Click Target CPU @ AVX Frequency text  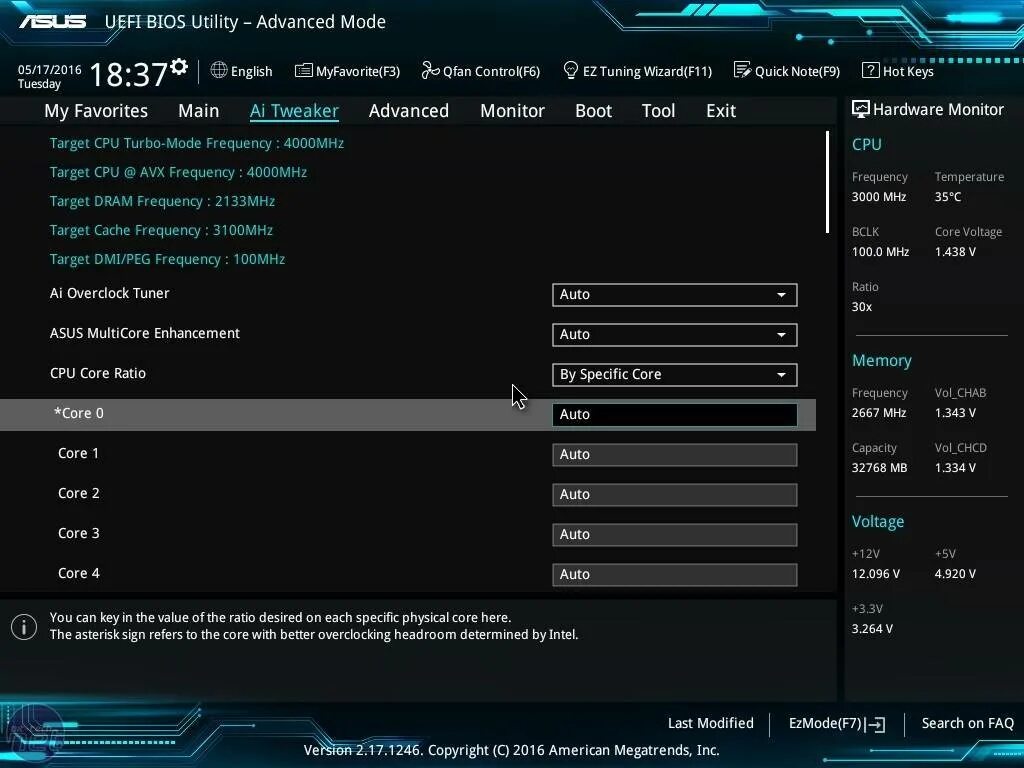pyautogui.click(x=178, y=172)
